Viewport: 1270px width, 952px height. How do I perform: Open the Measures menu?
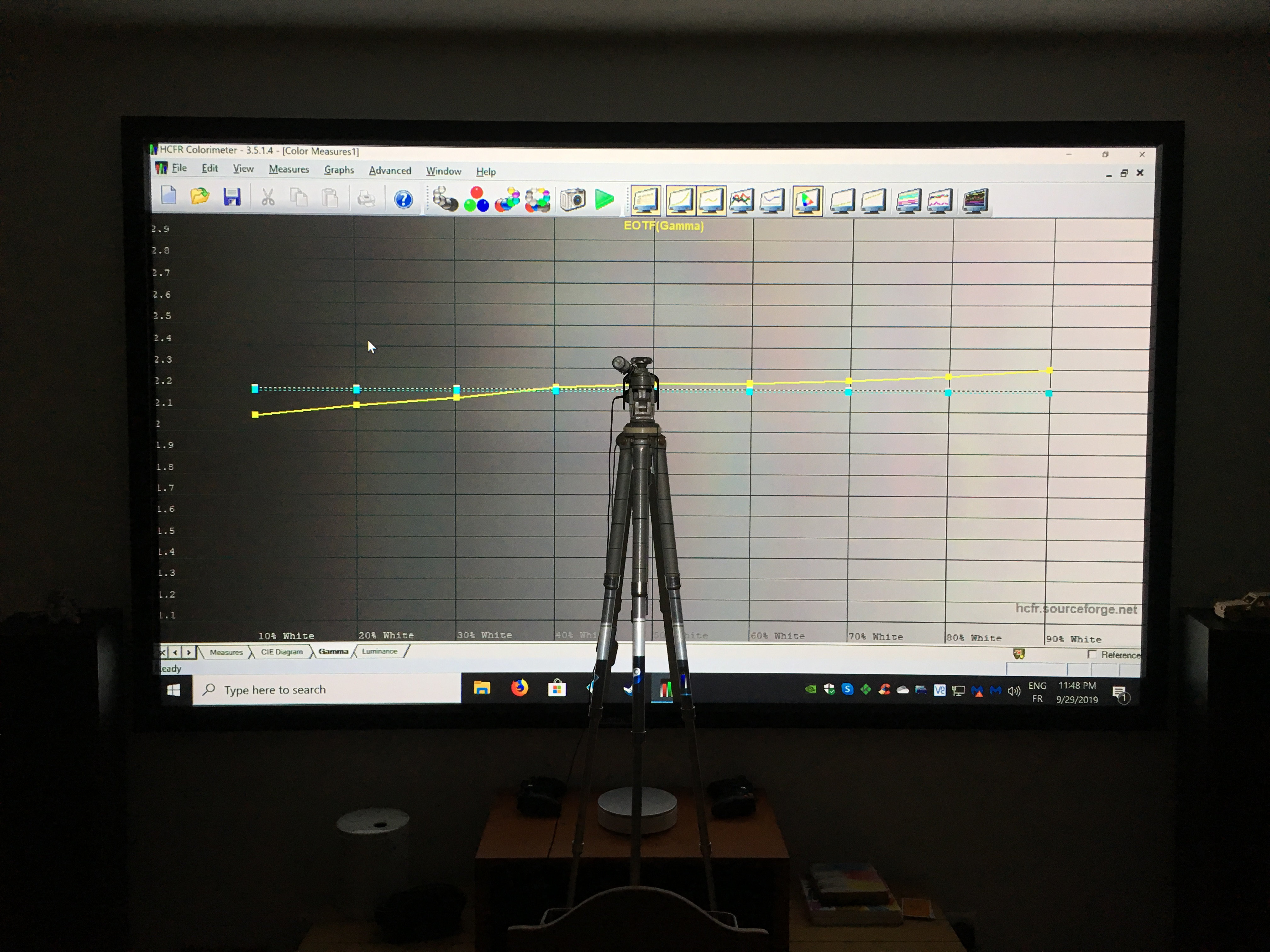tap(289, 169)
